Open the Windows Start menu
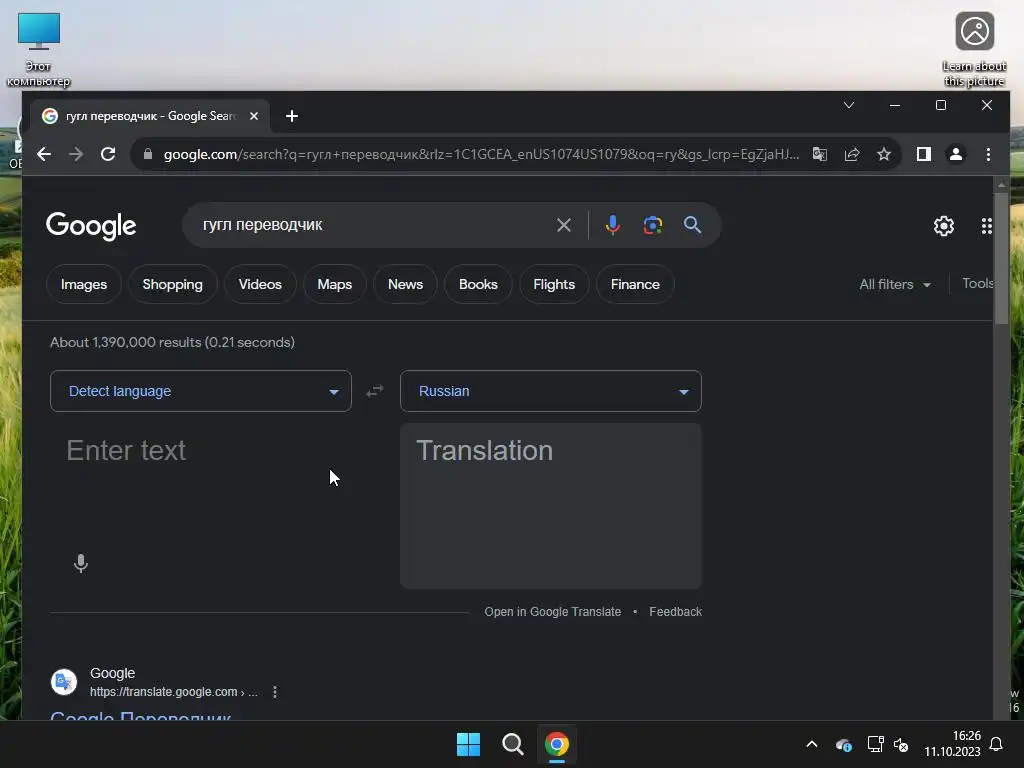This screenshot has height=768, width=1024. (x=468, y=744)
